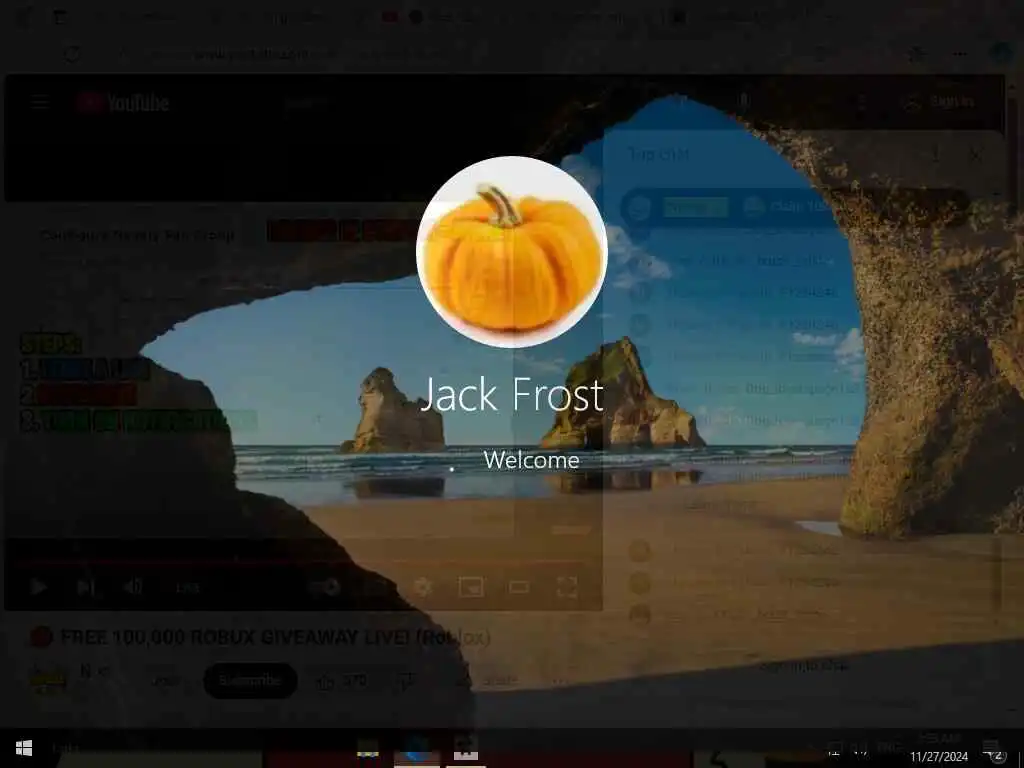Switch the video to miniplayer

click(x=471, y=587)
